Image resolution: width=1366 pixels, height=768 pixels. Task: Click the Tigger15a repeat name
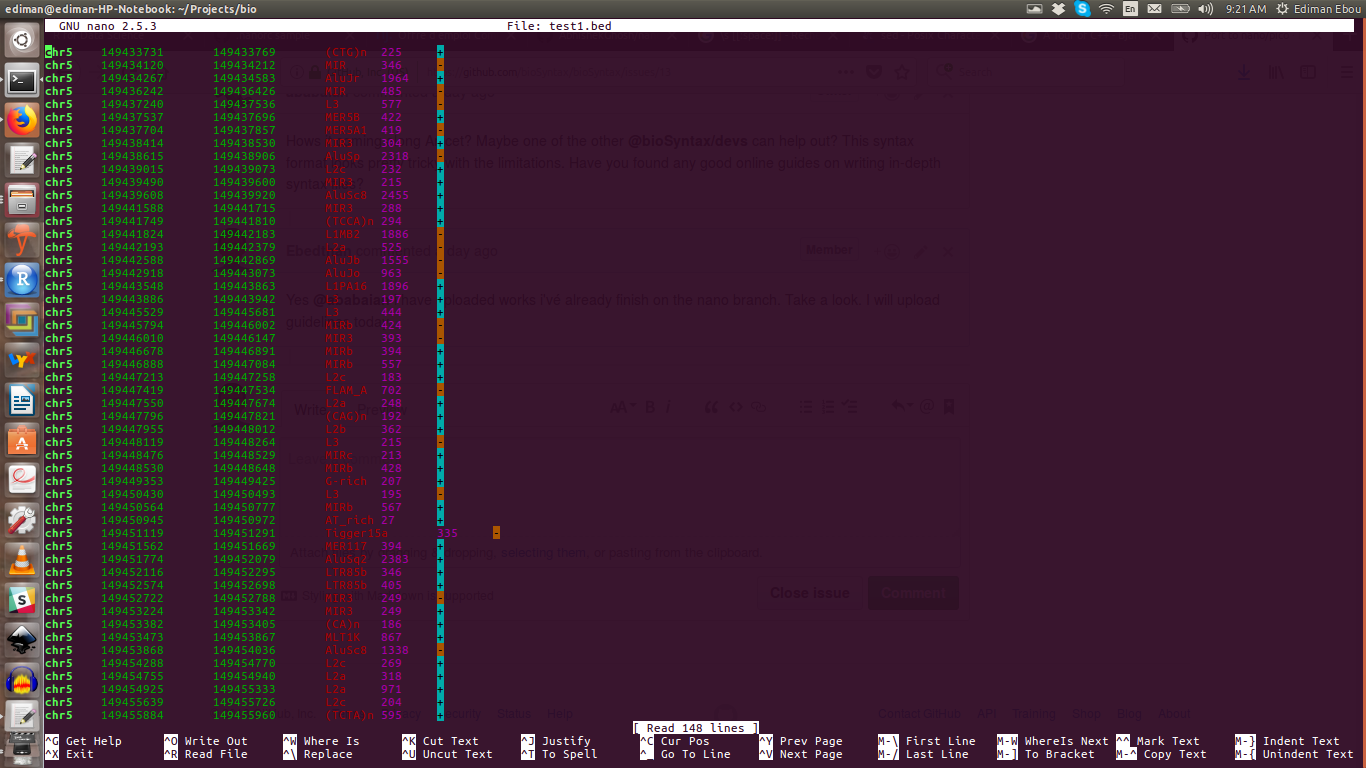click(x=356, y=533)
